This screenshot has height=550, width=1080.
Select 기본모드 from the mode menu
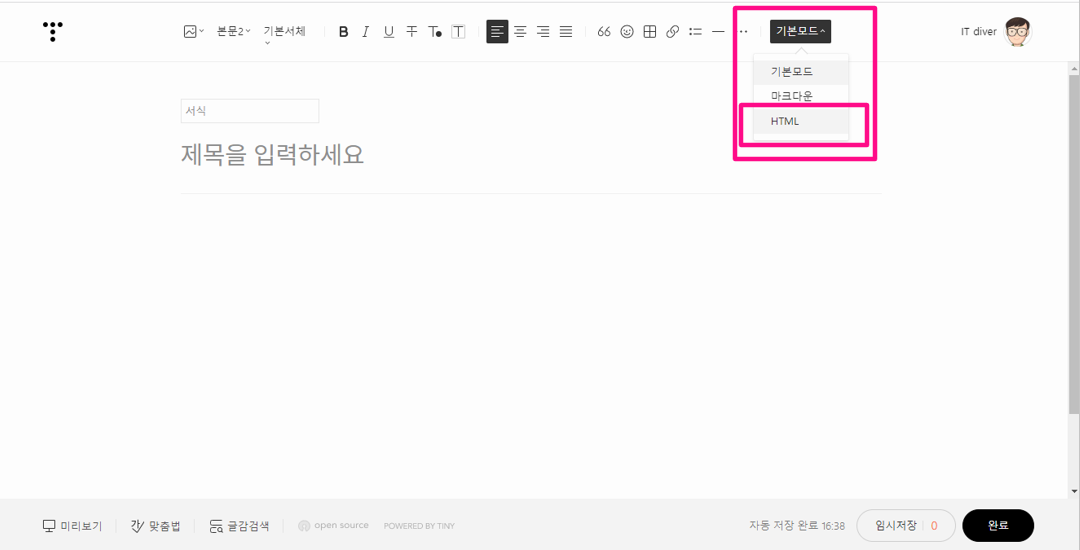click(801, 72)
